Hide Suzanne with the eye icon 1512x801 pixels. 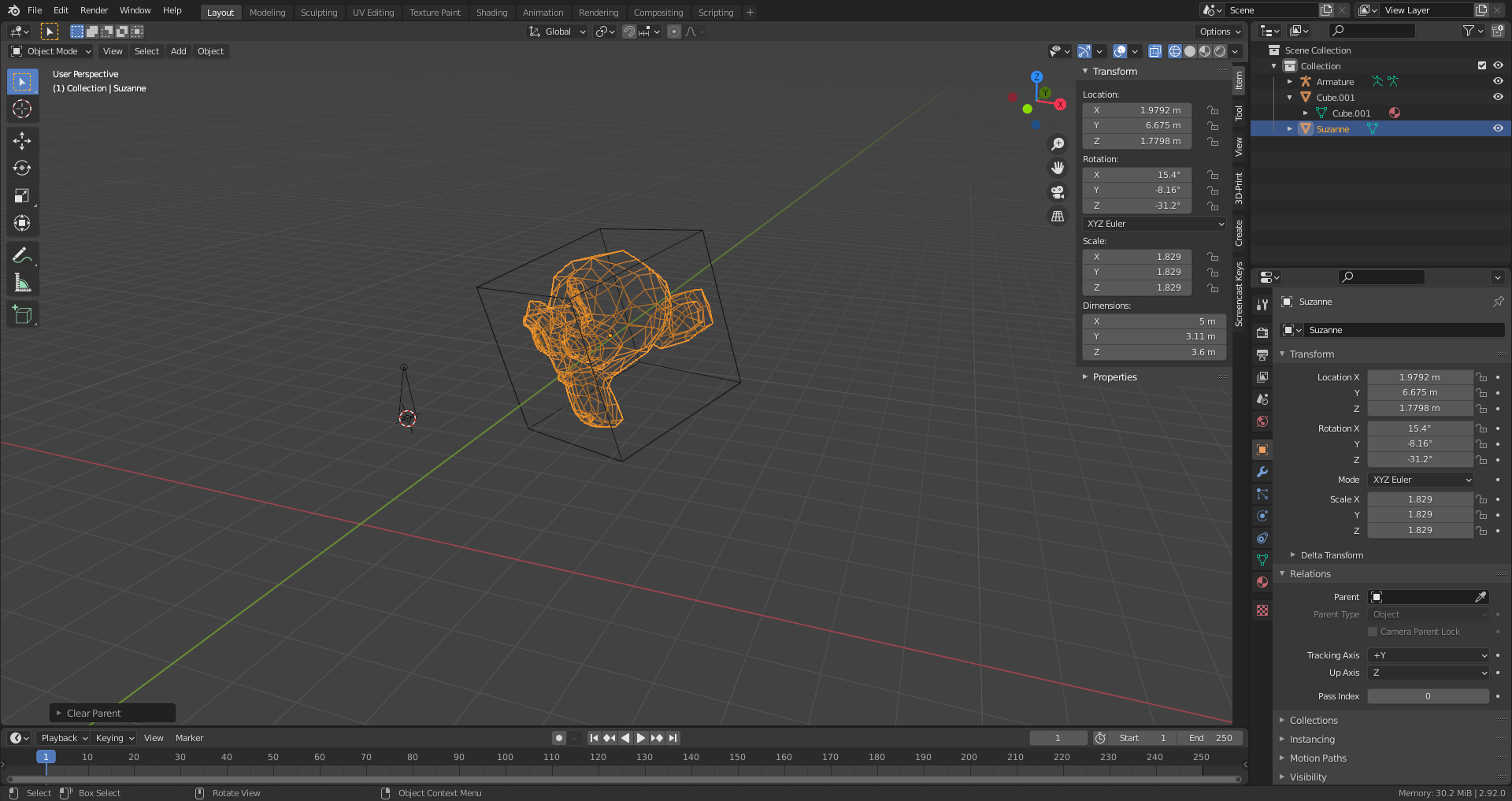1498,128
